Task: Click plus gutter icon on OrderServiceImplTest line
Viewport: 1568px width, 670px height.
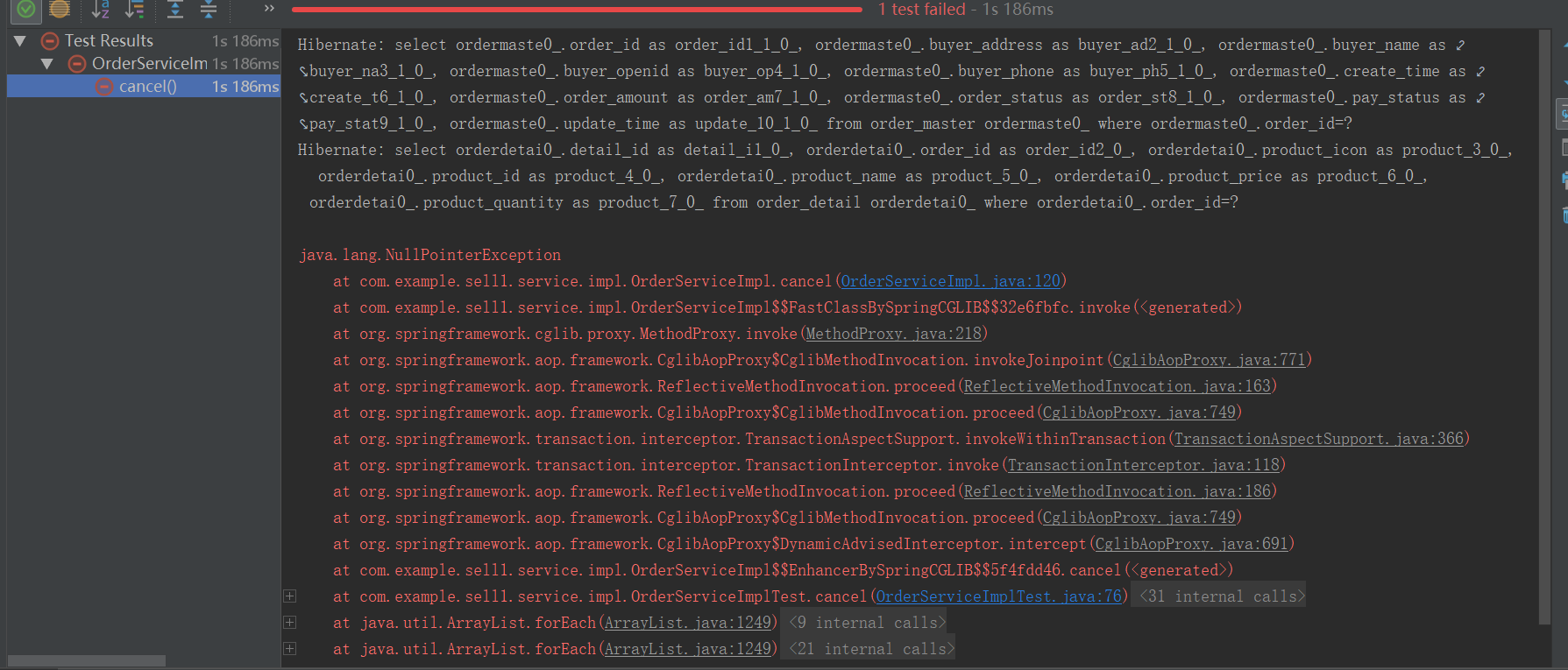Action: click(289, 596)
